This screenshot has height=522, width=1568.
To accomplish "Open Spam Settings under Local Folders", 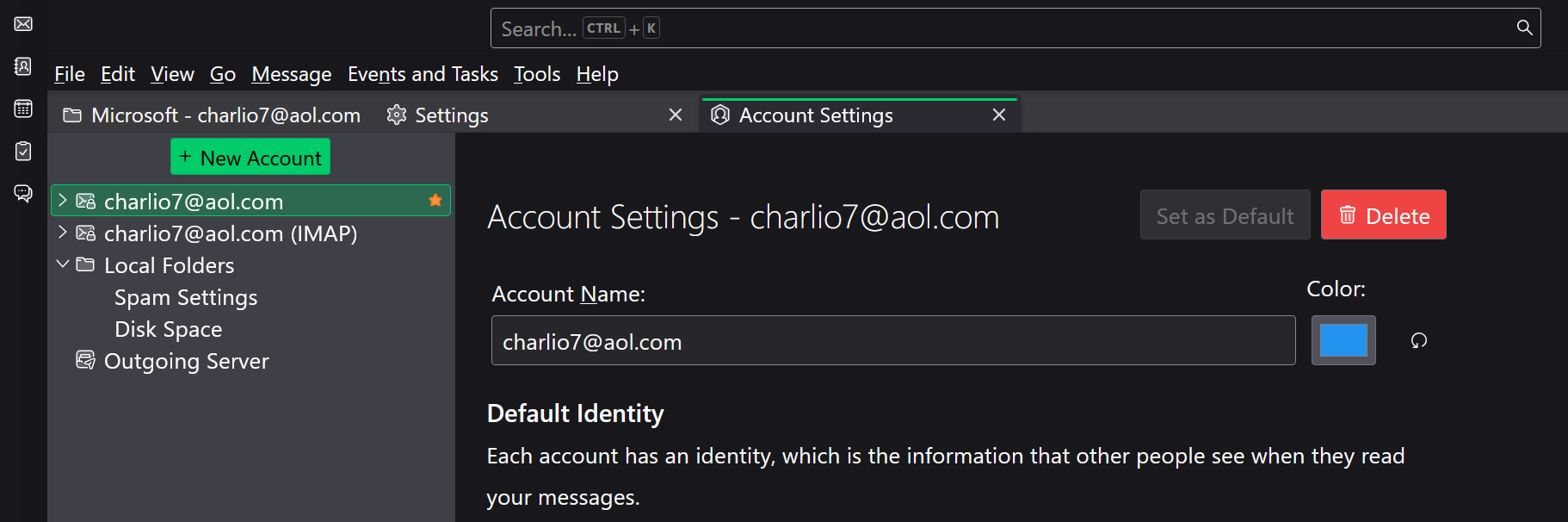I will pyautogui.click(x=186, y=297).
